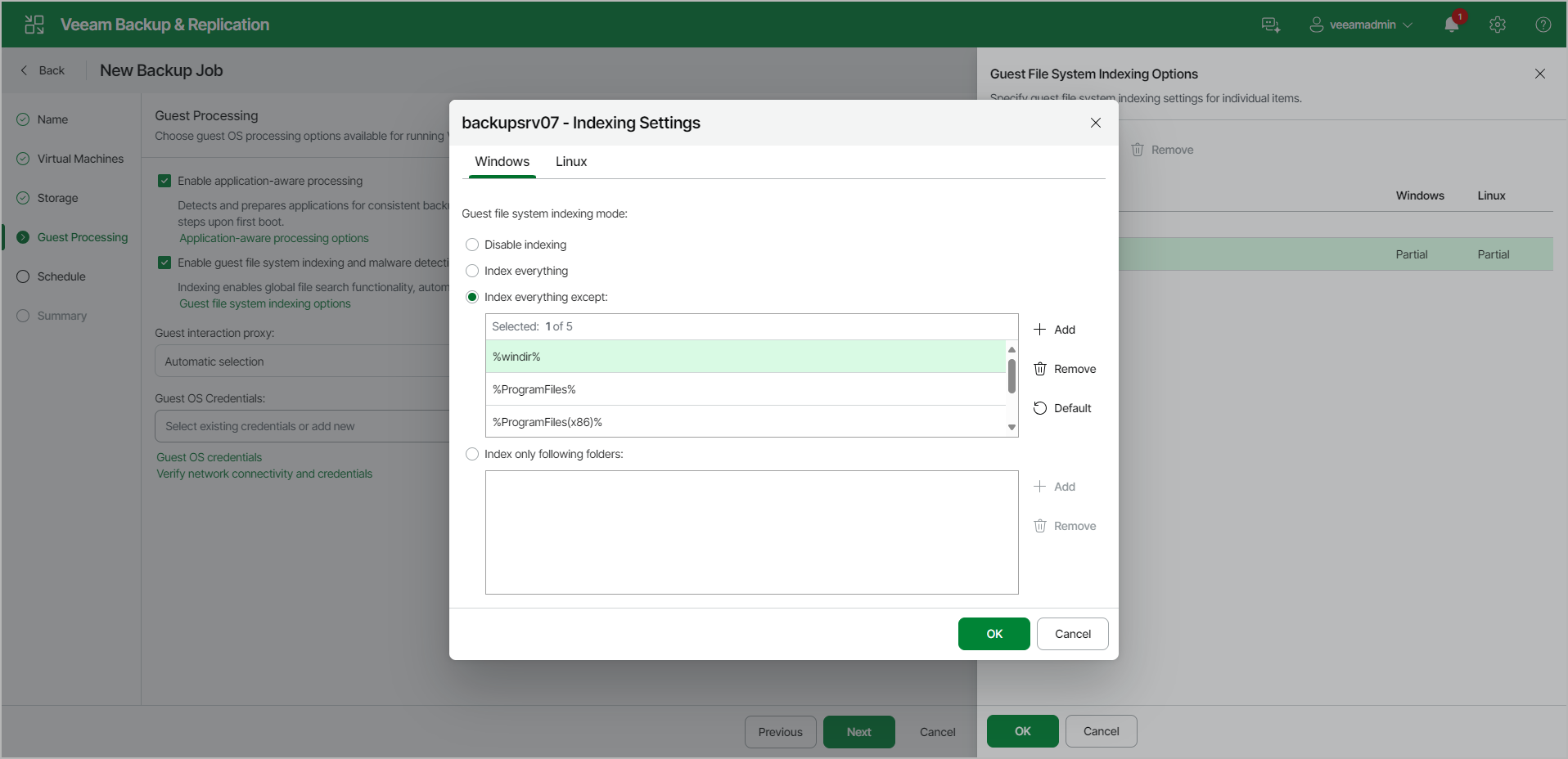Viewport: 1568px width, 759px height.
Task: Click the veeamadmin user avatar icon
Action: click(1317, 25)
